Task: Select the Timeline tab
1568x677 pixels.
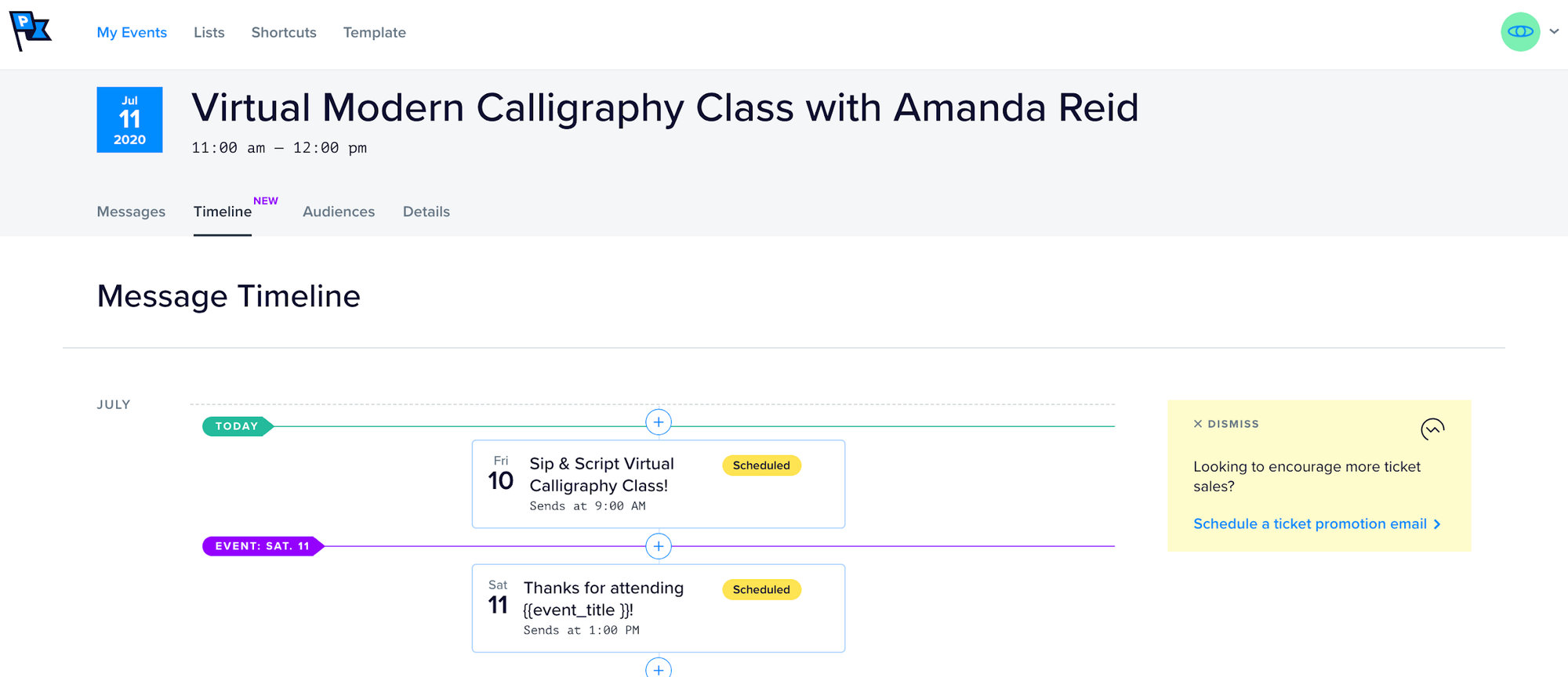Action: click(223, 212)
